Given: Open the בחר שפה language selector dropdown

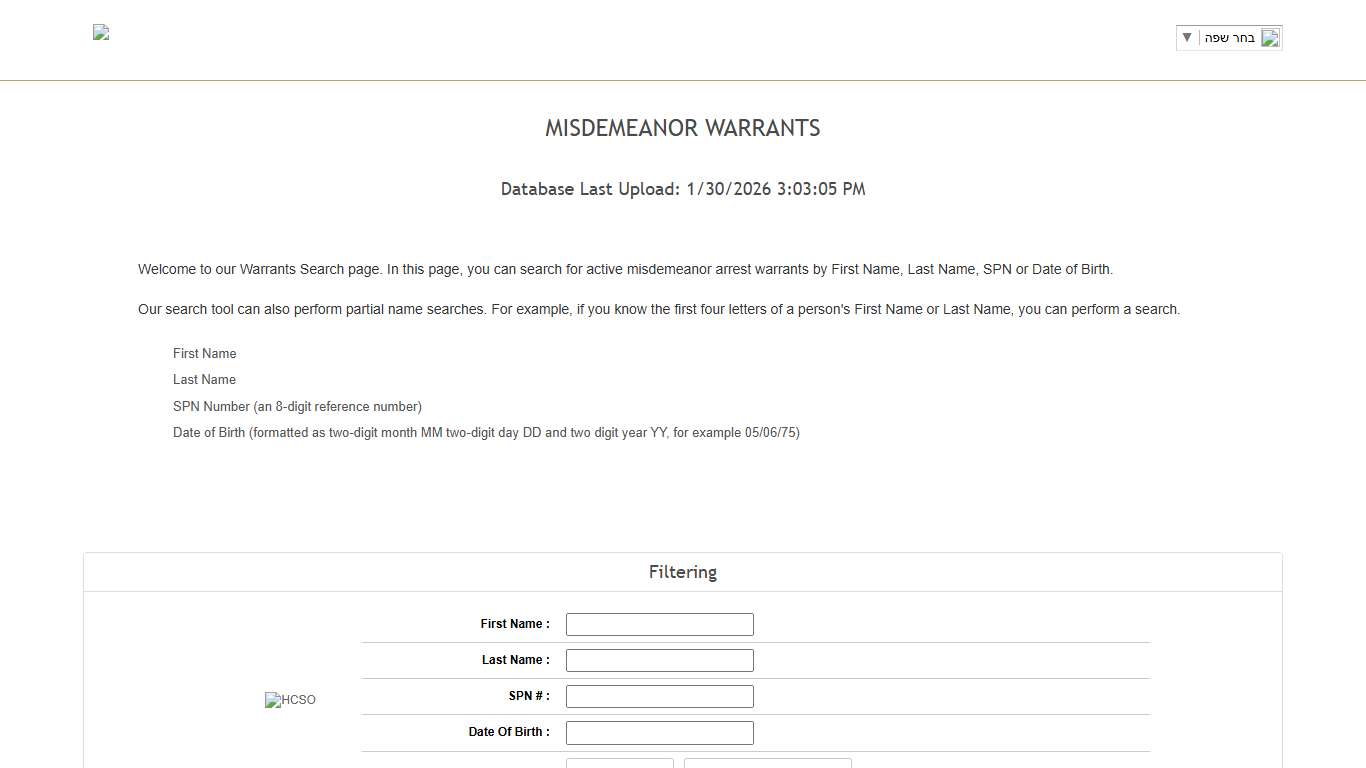Looking at the screenshot, I should tap(1229, 37).
